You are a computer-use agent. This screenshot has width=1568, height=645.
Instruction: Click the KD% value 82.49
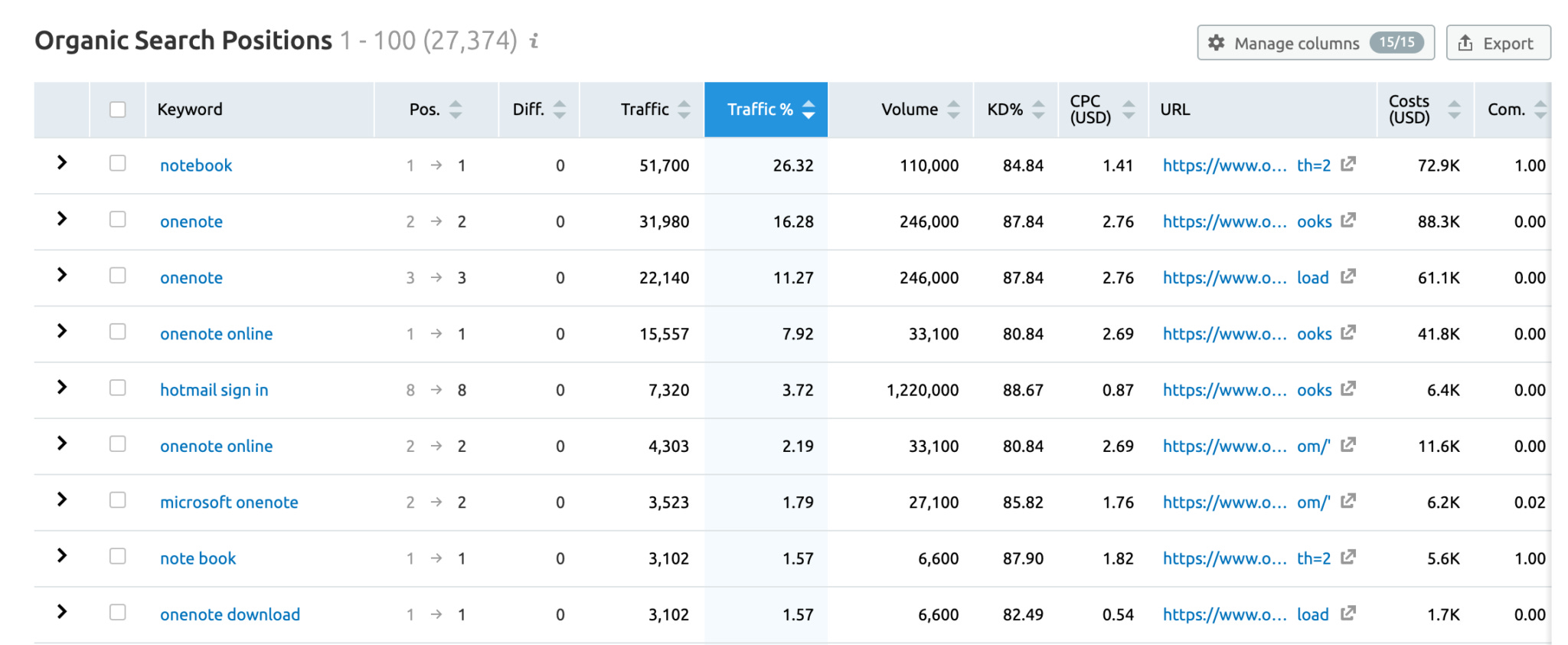pos(1023,614)
